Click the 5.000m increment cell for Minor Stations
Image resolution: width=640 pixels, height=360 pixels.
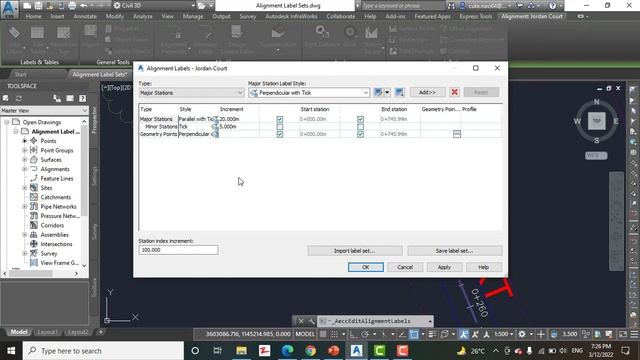239,127
